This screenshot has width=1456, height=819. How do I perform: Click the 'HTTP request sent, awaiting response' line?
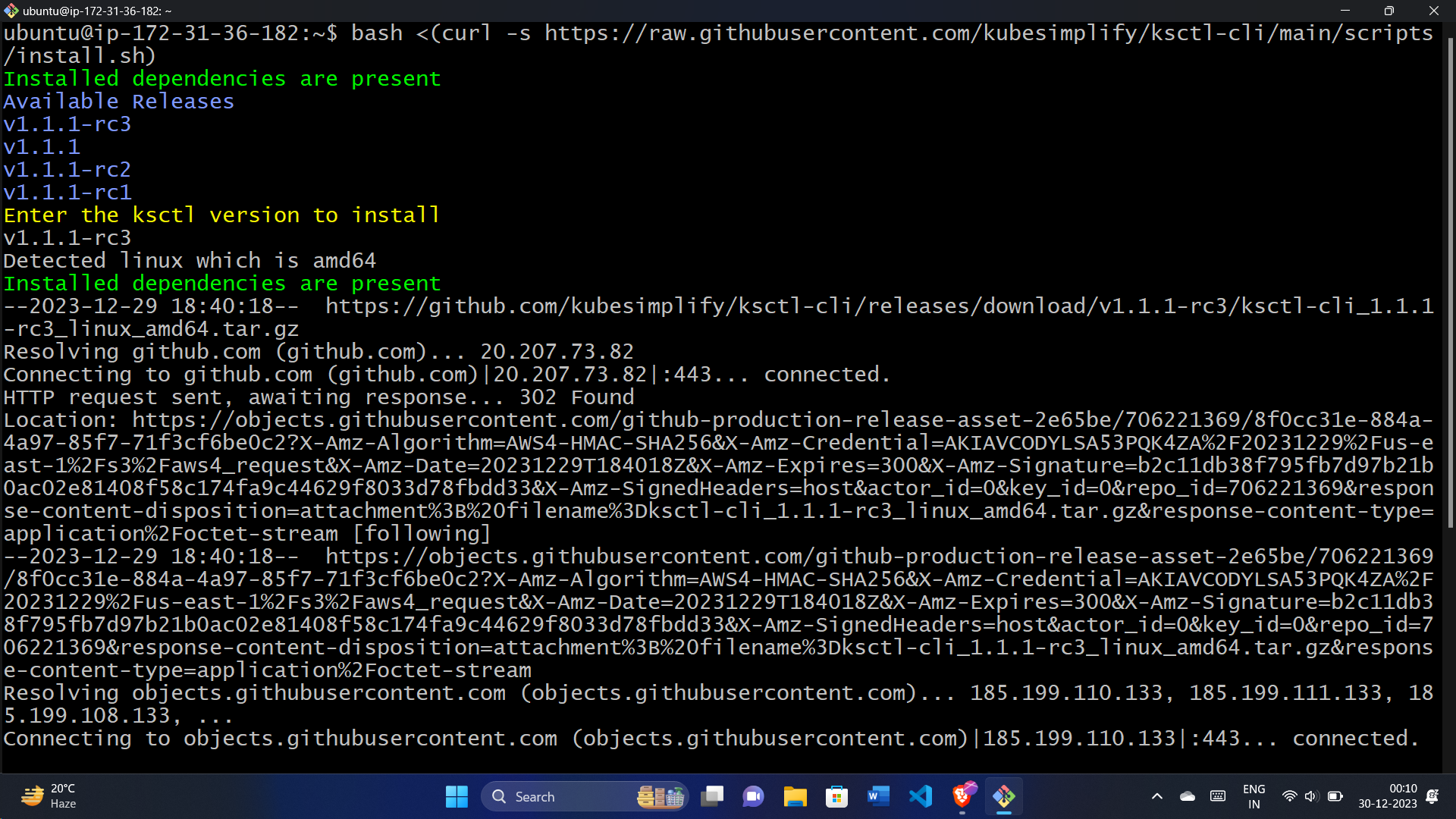tap(318, 397)
